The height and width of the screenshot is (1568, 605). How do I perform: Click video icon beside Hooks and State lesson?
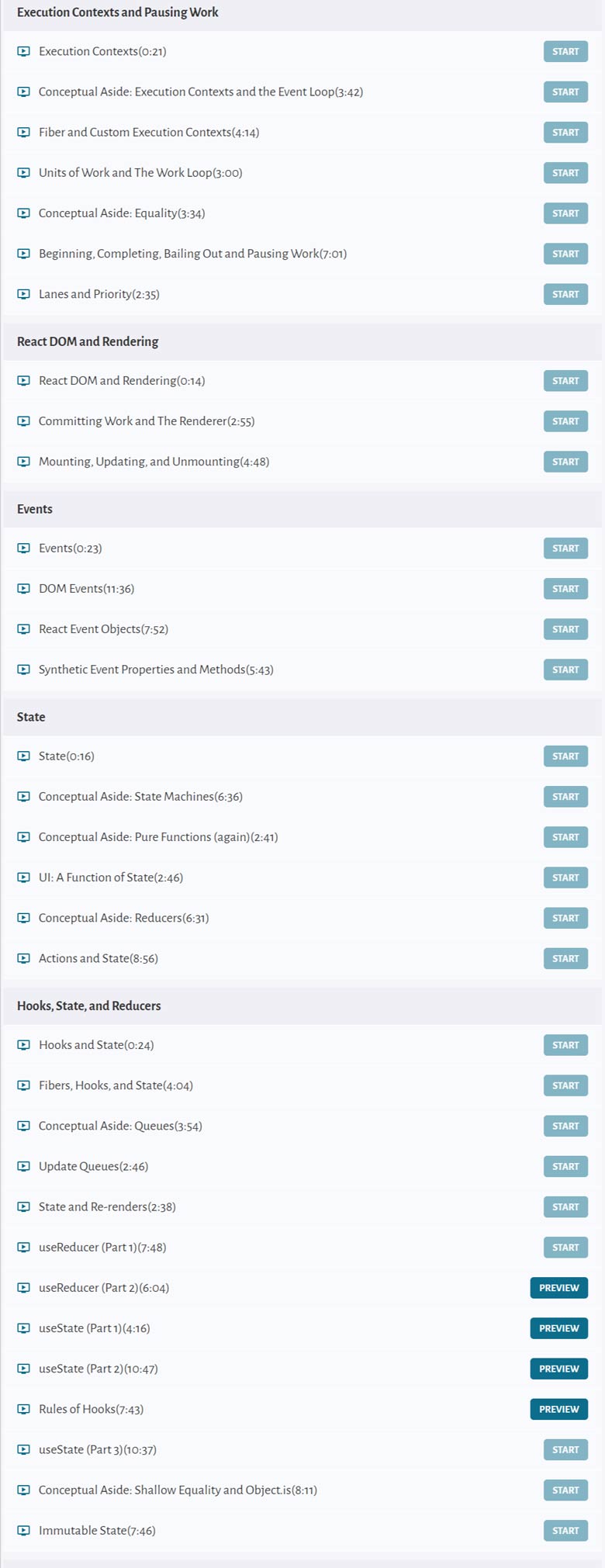(x=23, y=1045)
